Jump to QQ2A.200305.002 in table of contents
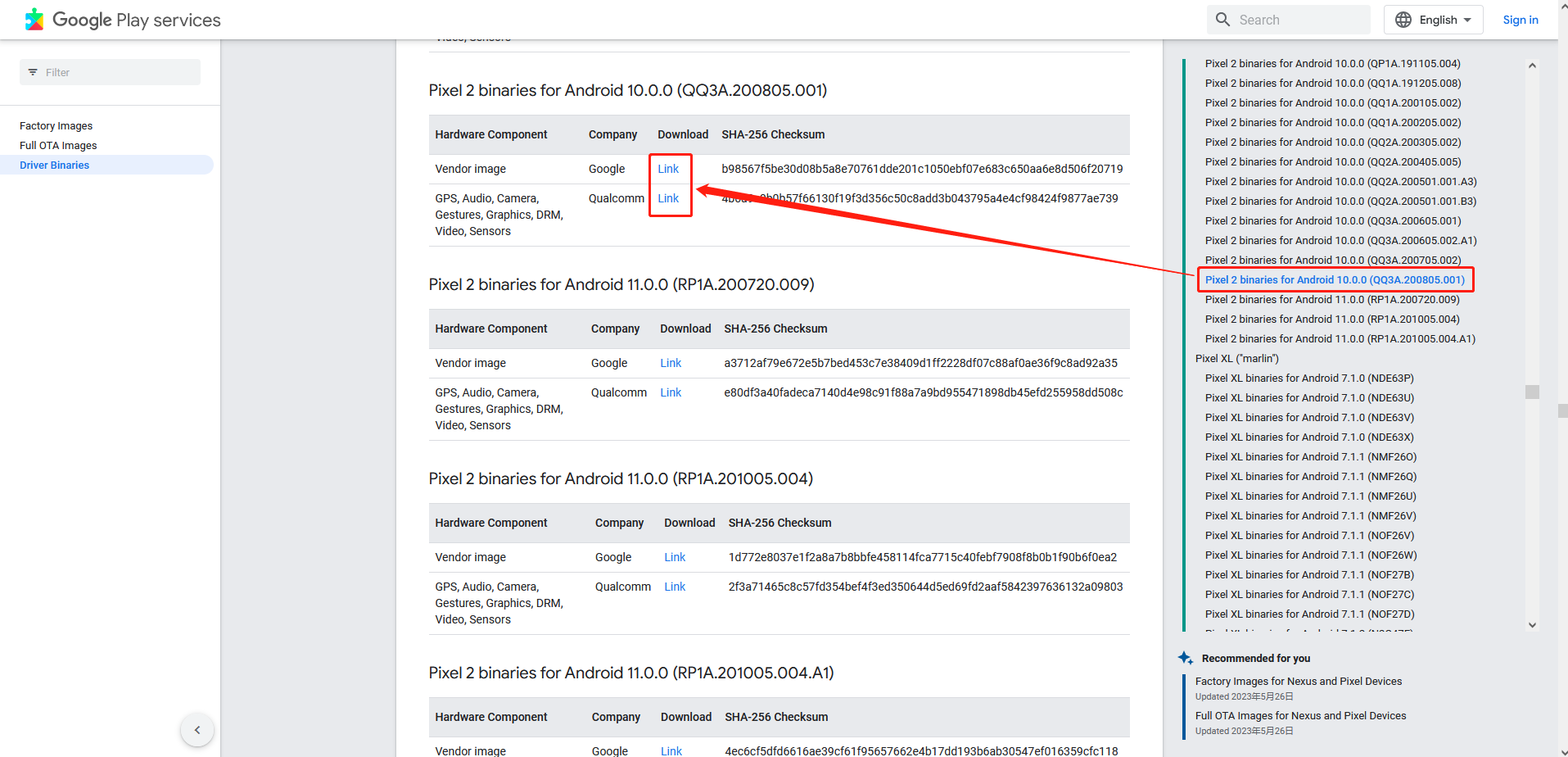Screen dimensions: 1568x757 (1333, 142)
